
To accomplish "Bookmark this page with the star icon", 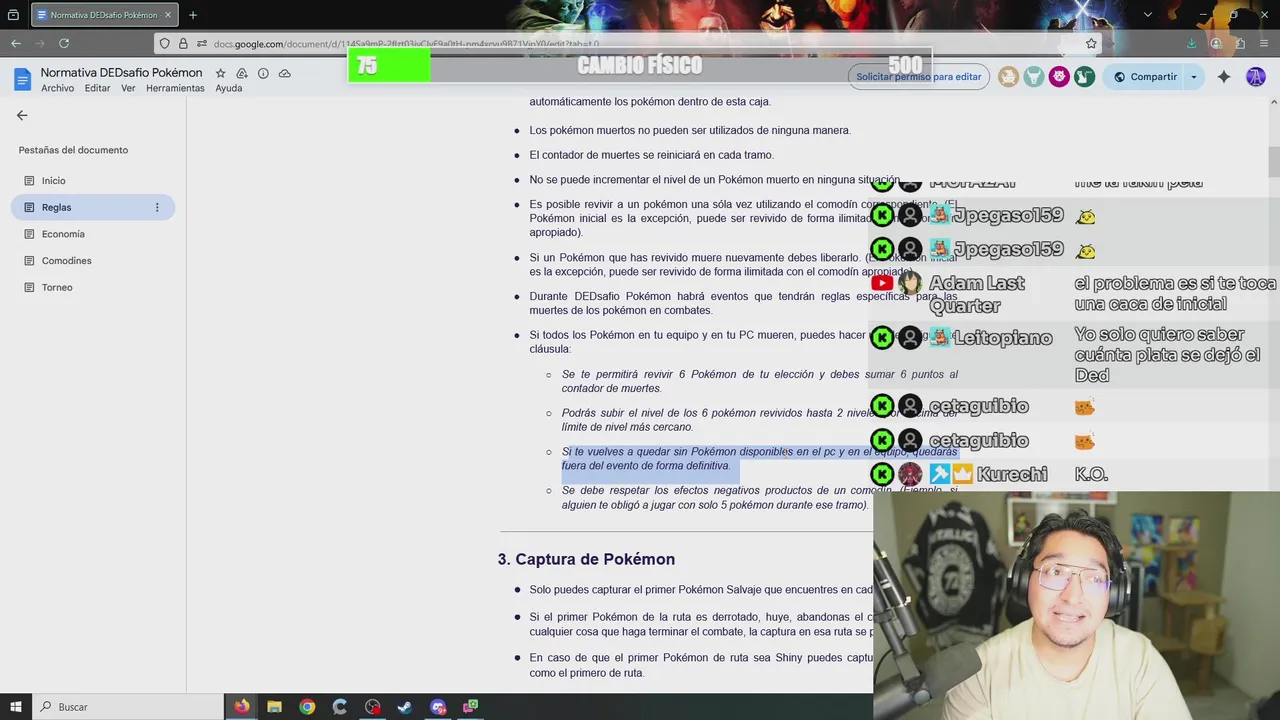I will 1091,43.
